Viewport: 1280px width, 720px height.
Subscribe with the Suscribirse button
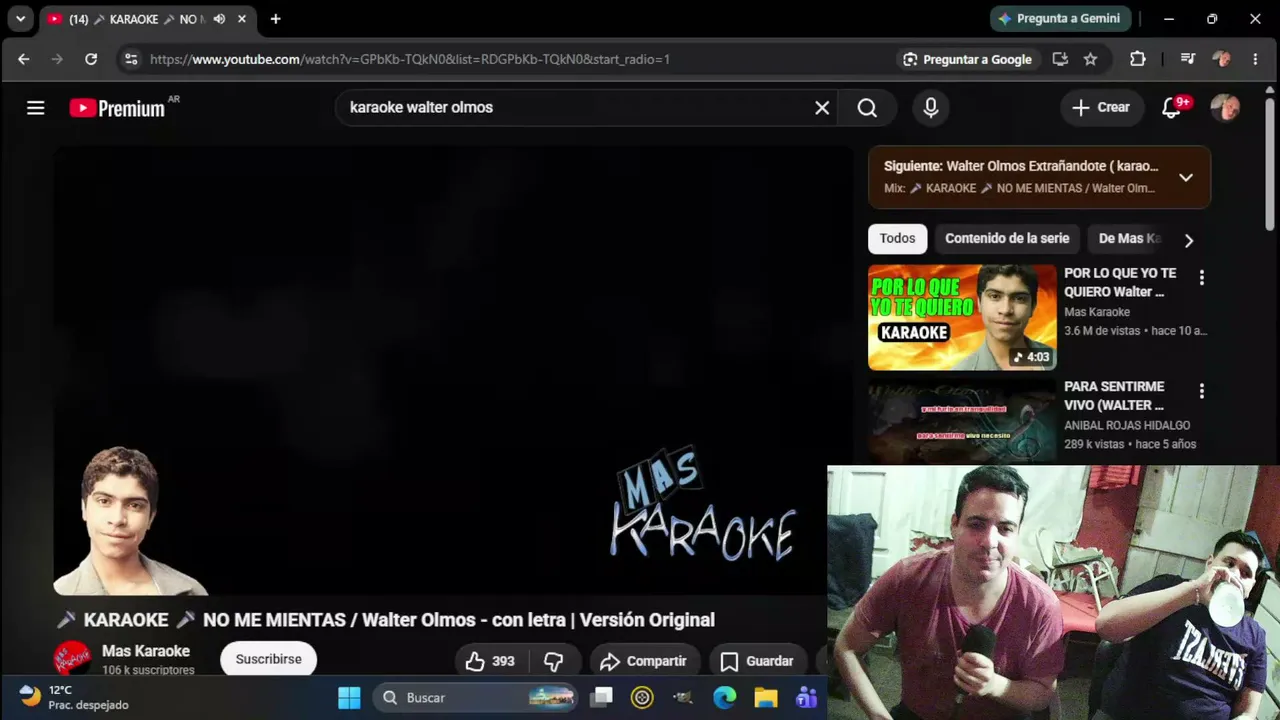point(269,660)
